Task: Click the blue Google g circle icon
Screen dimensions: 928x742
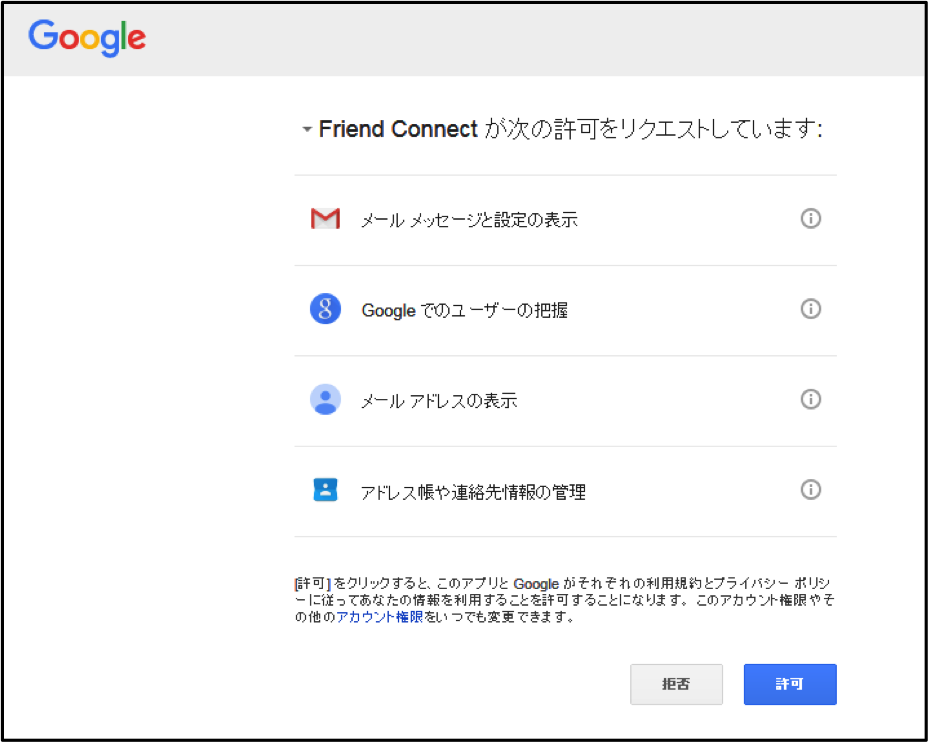Action: [x=325, y=309]
